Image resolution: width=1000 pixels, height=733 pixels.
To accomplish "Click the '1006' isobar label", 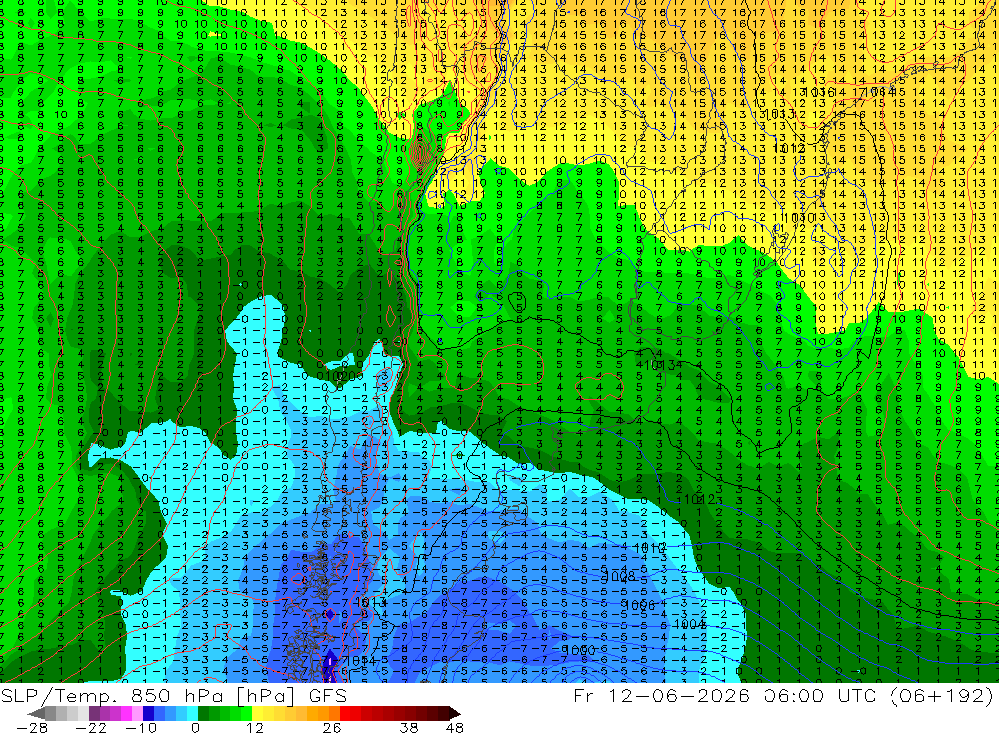I will coord(638,605).
